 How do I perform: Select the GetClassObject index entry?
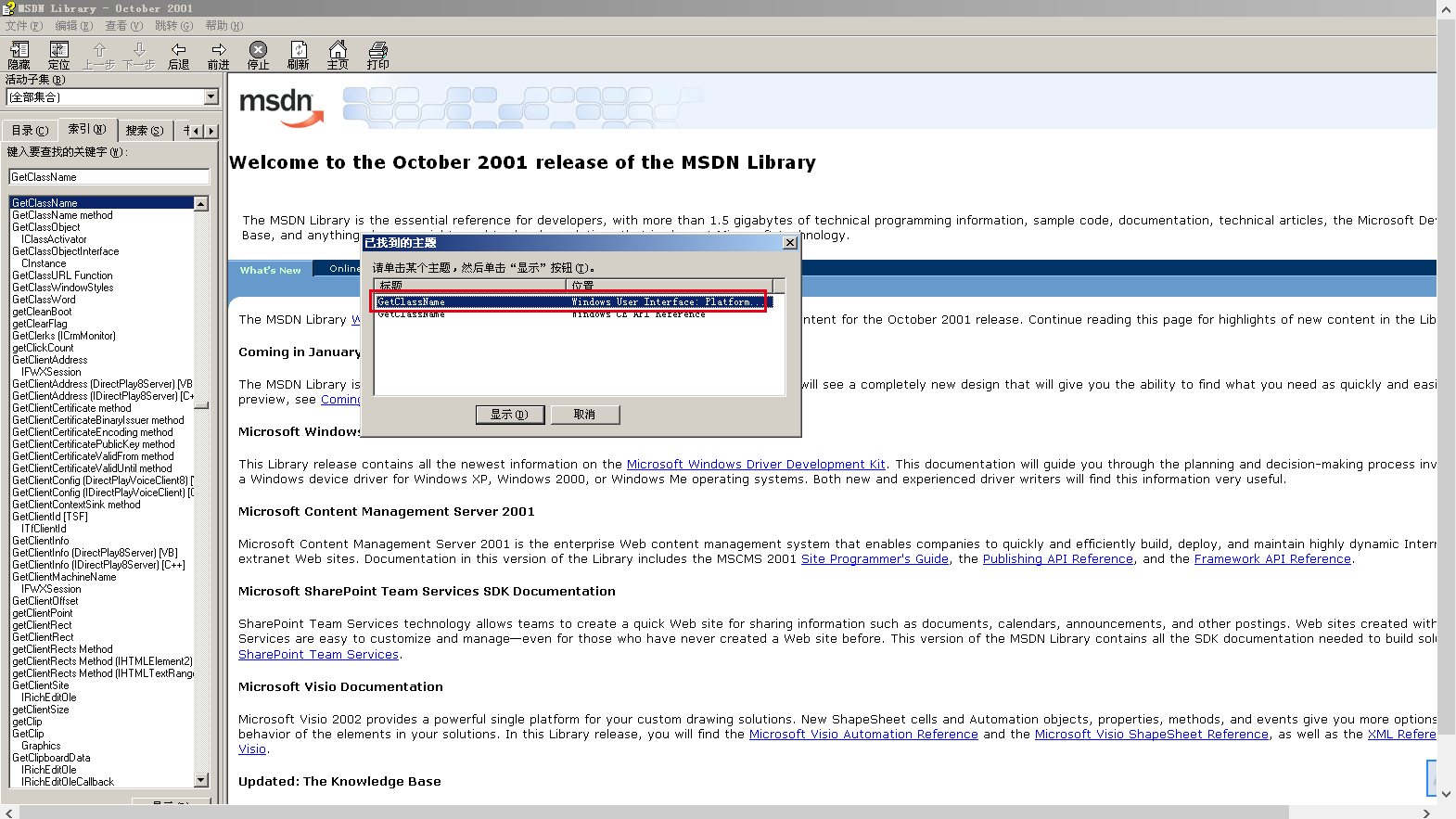(x=46, y=227)
